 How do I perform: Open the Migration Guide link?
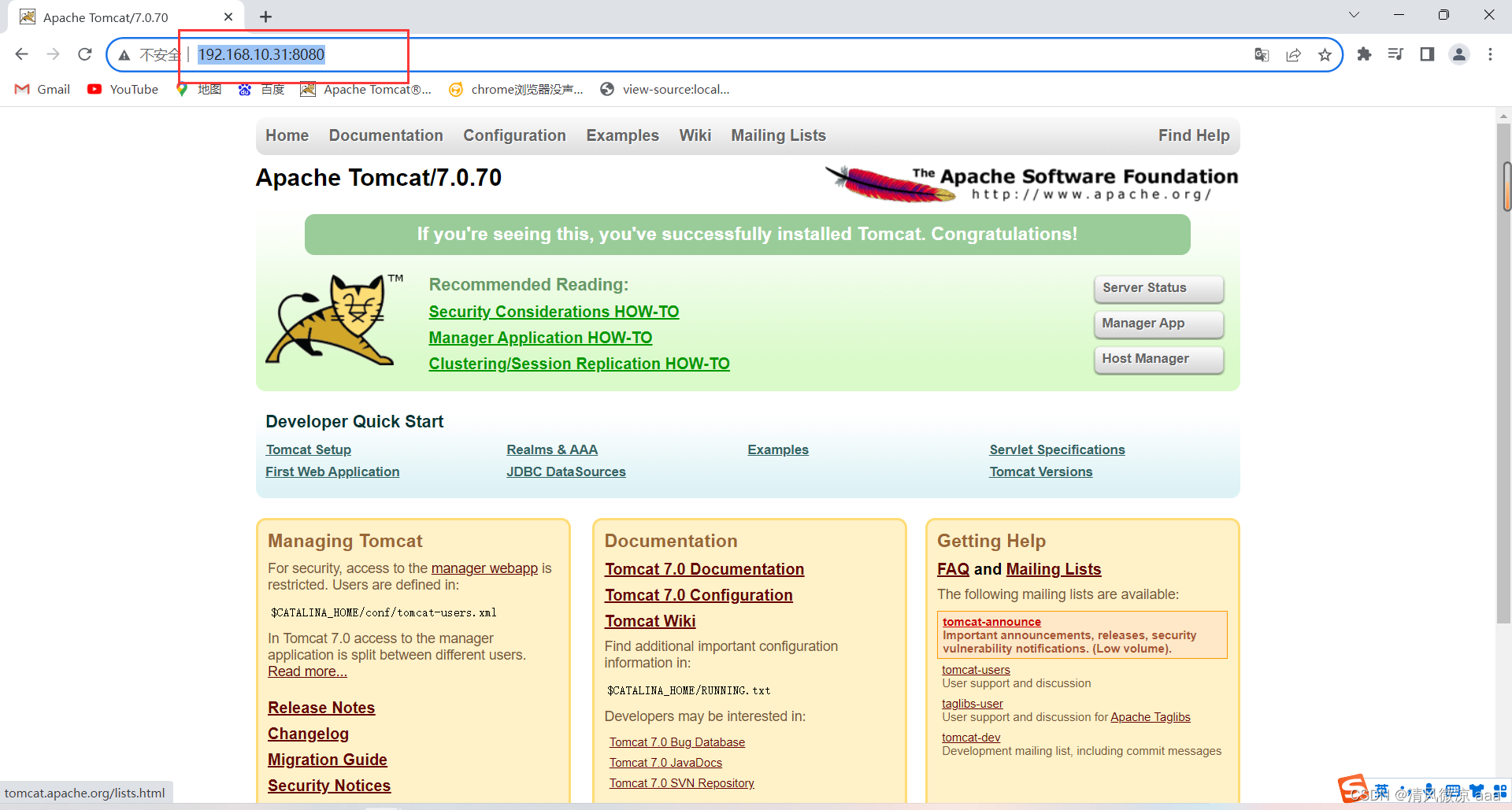(328, 760)
